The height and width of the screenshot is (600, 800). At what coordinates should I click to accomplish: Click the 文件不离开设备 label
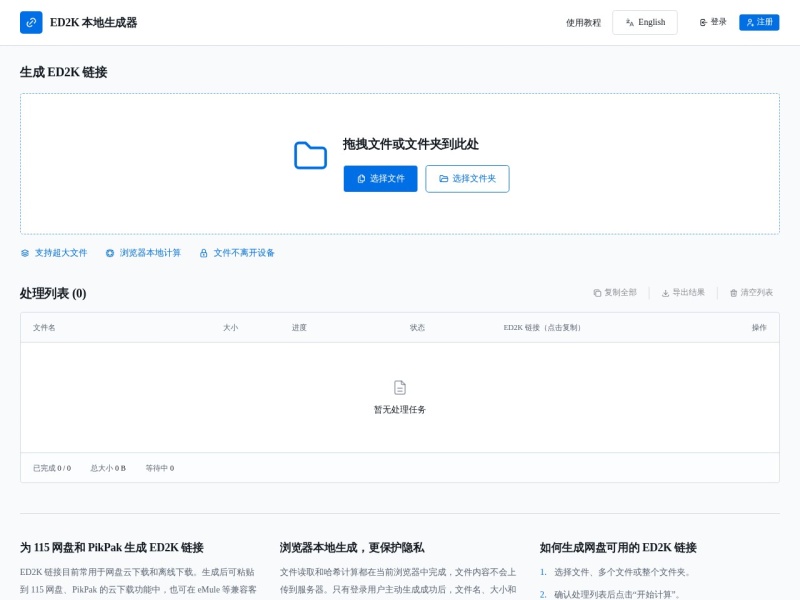click(x=244, y=253)
